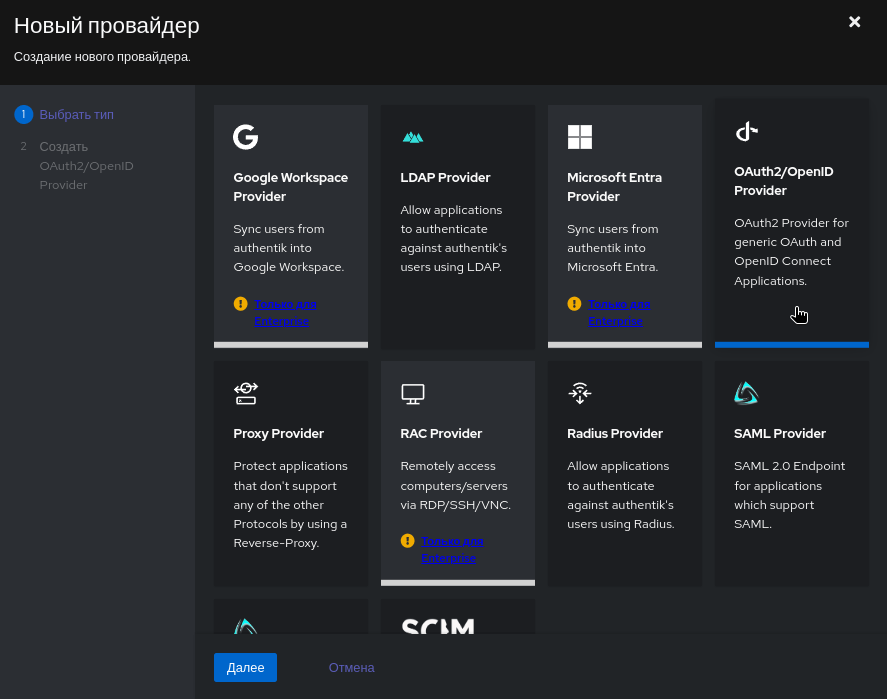The width and height of the screenshot is (887, 699).
Task: Click the OAuth2/OpenID Provider logo icon
Action: [x=746, y=131]
